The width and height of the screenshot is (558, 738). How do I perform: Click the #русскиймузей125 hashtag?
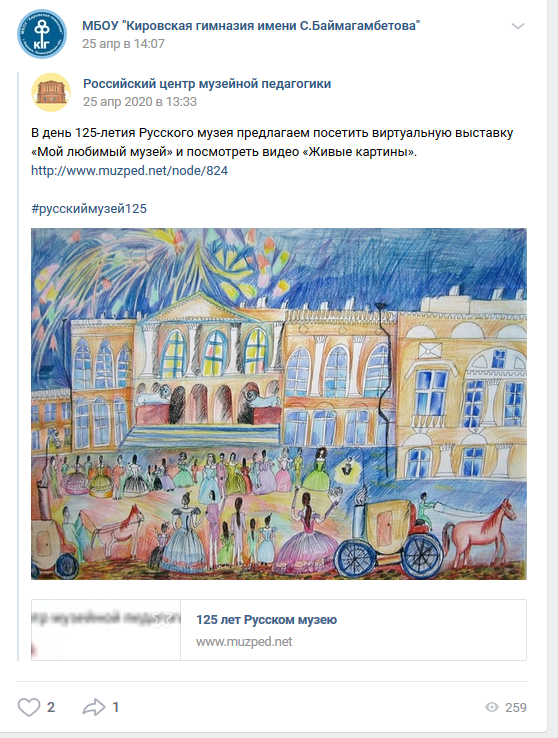click(89, 209)
